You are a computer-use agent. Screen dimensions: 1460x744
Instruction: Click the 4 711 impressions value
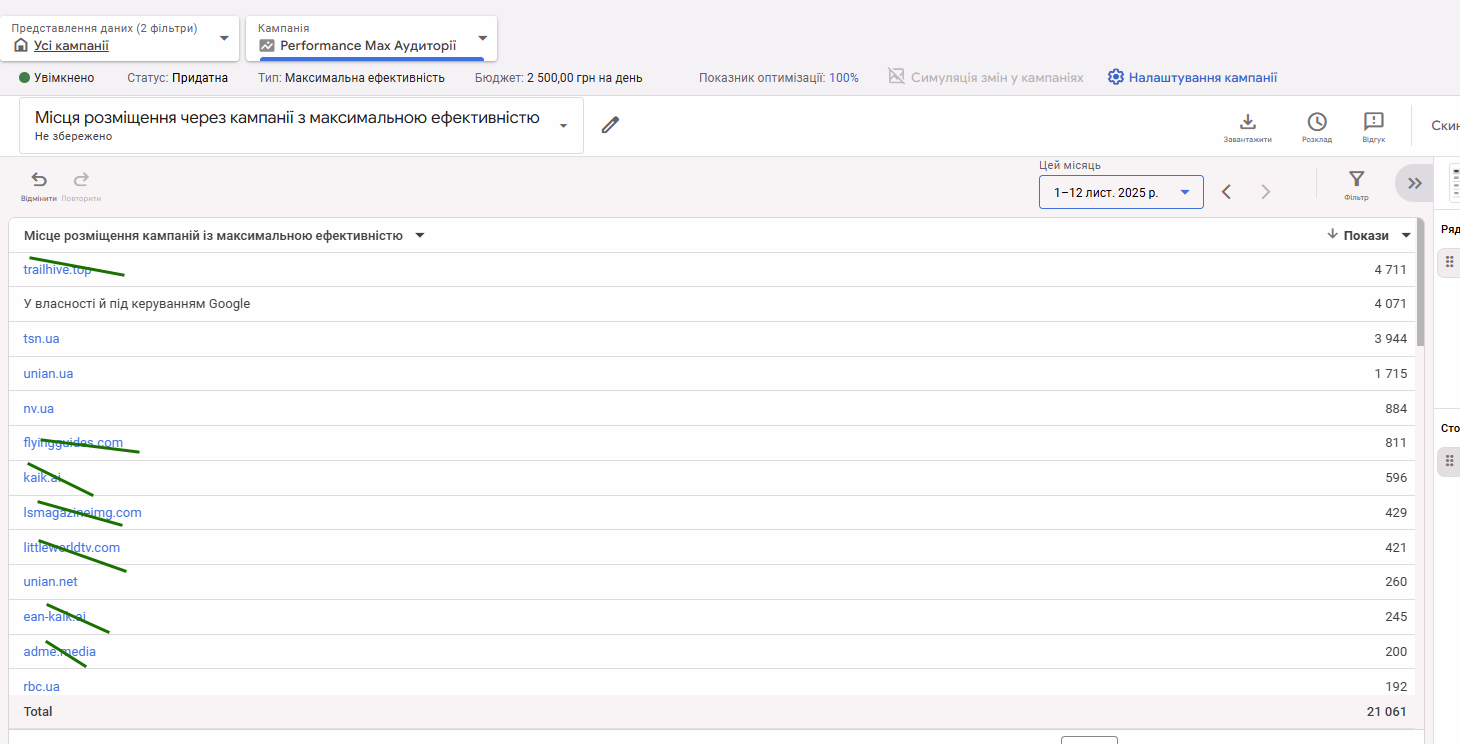(1390, 270)
